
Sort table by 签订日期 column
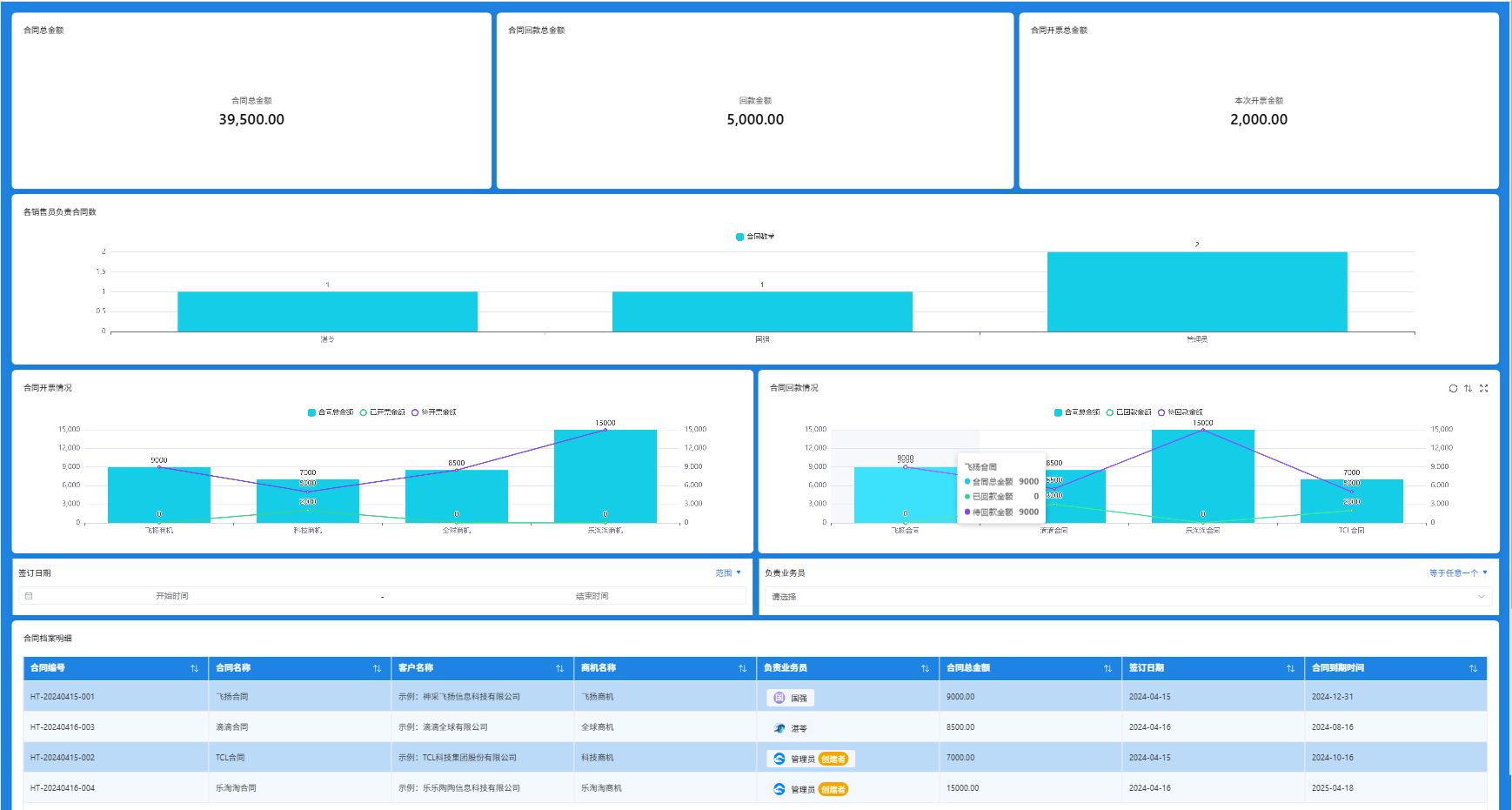pos(1290,669)
